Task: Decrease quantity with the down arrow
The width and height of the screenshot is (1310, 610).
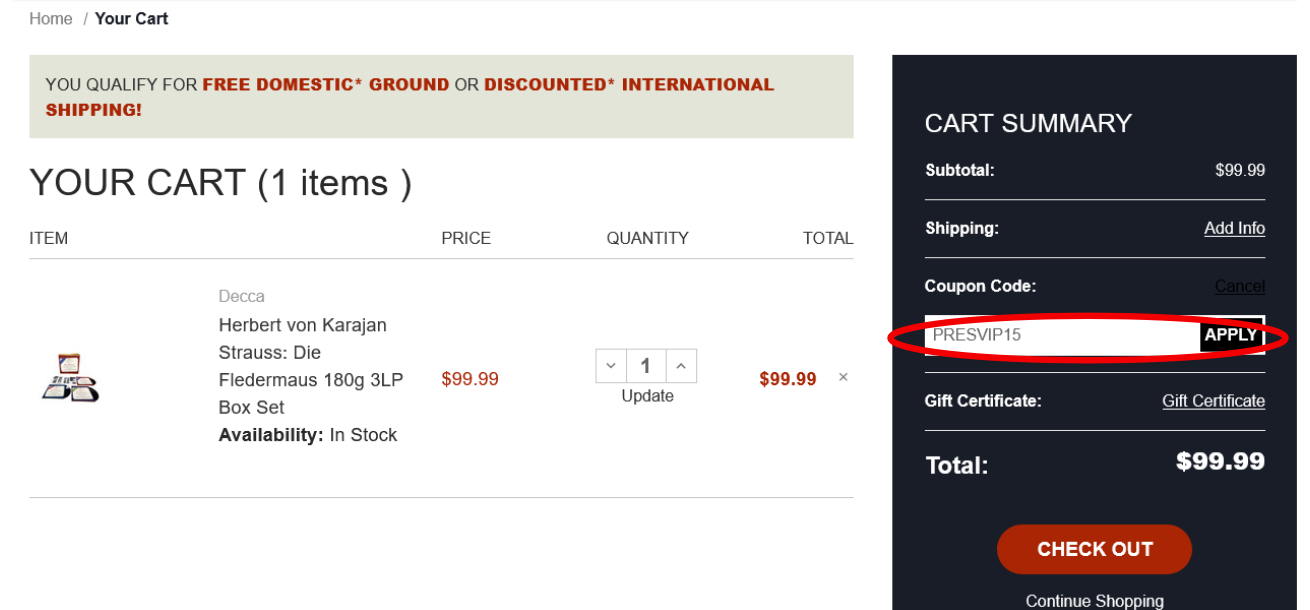Action: point(611,365)
